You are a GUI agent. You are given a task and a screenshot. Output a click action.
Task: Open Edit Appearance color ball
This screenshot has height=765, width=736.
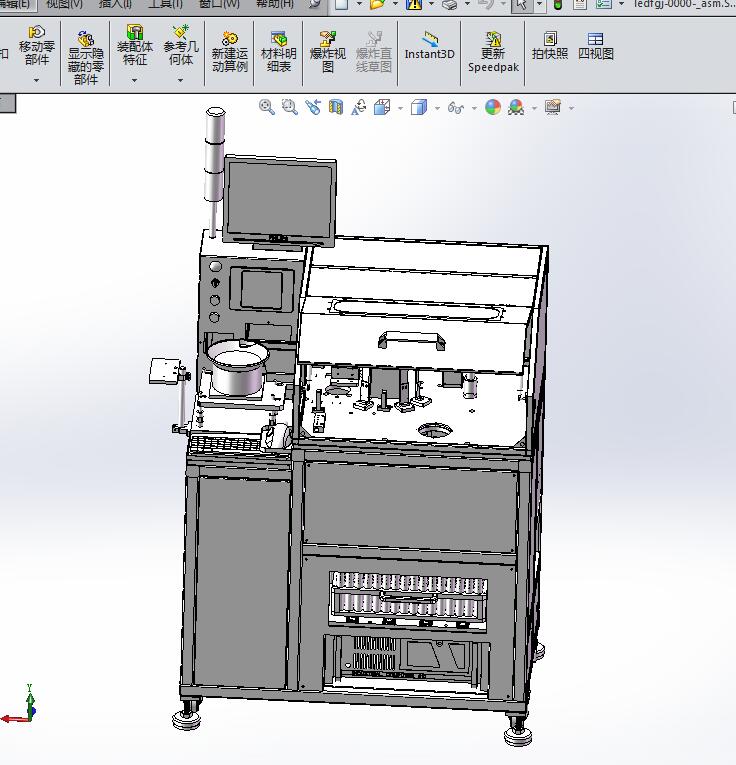[x=493, y=107]
